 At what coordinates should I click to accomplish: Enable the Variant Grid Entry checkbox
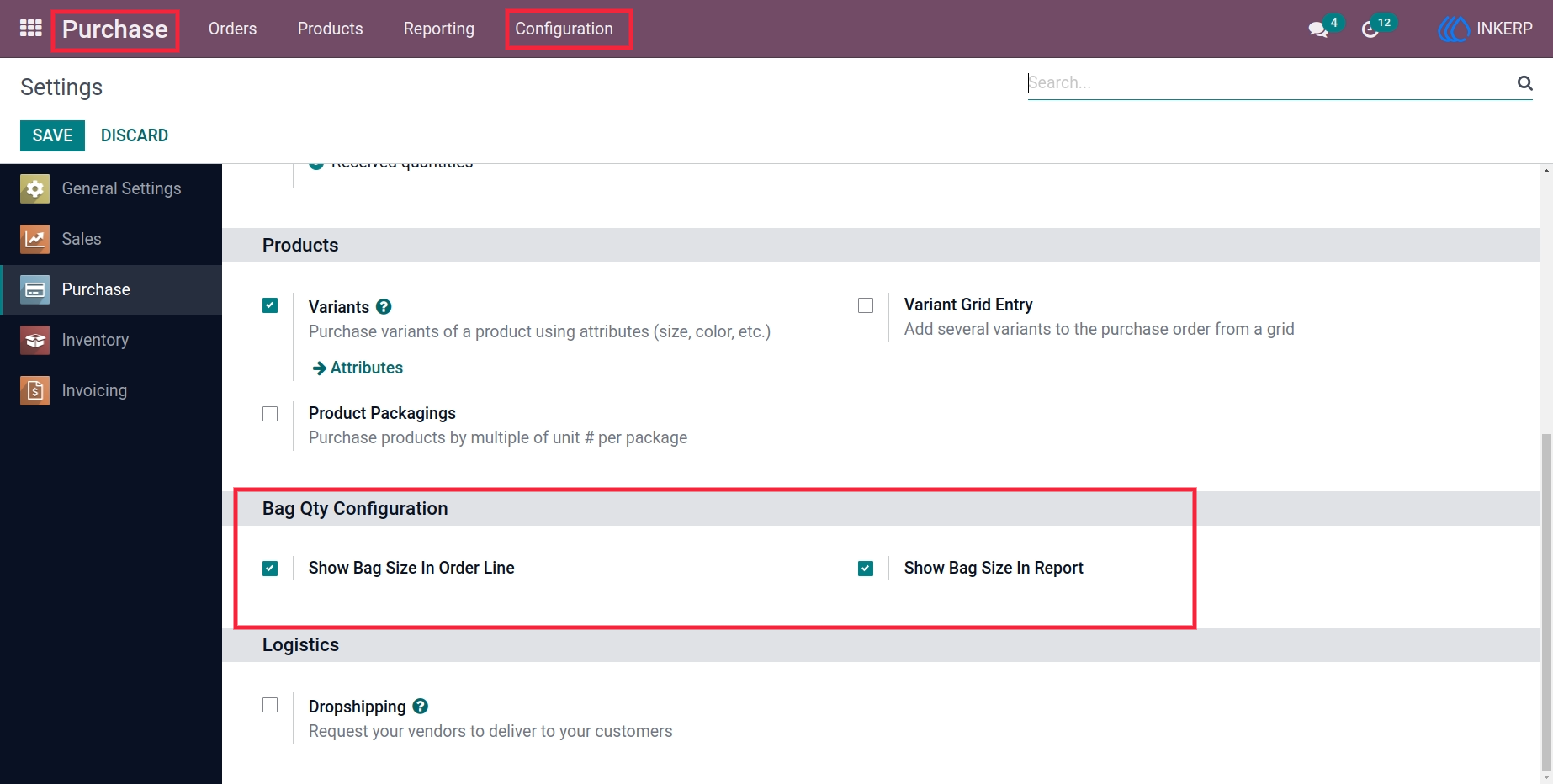coord(866,305)
